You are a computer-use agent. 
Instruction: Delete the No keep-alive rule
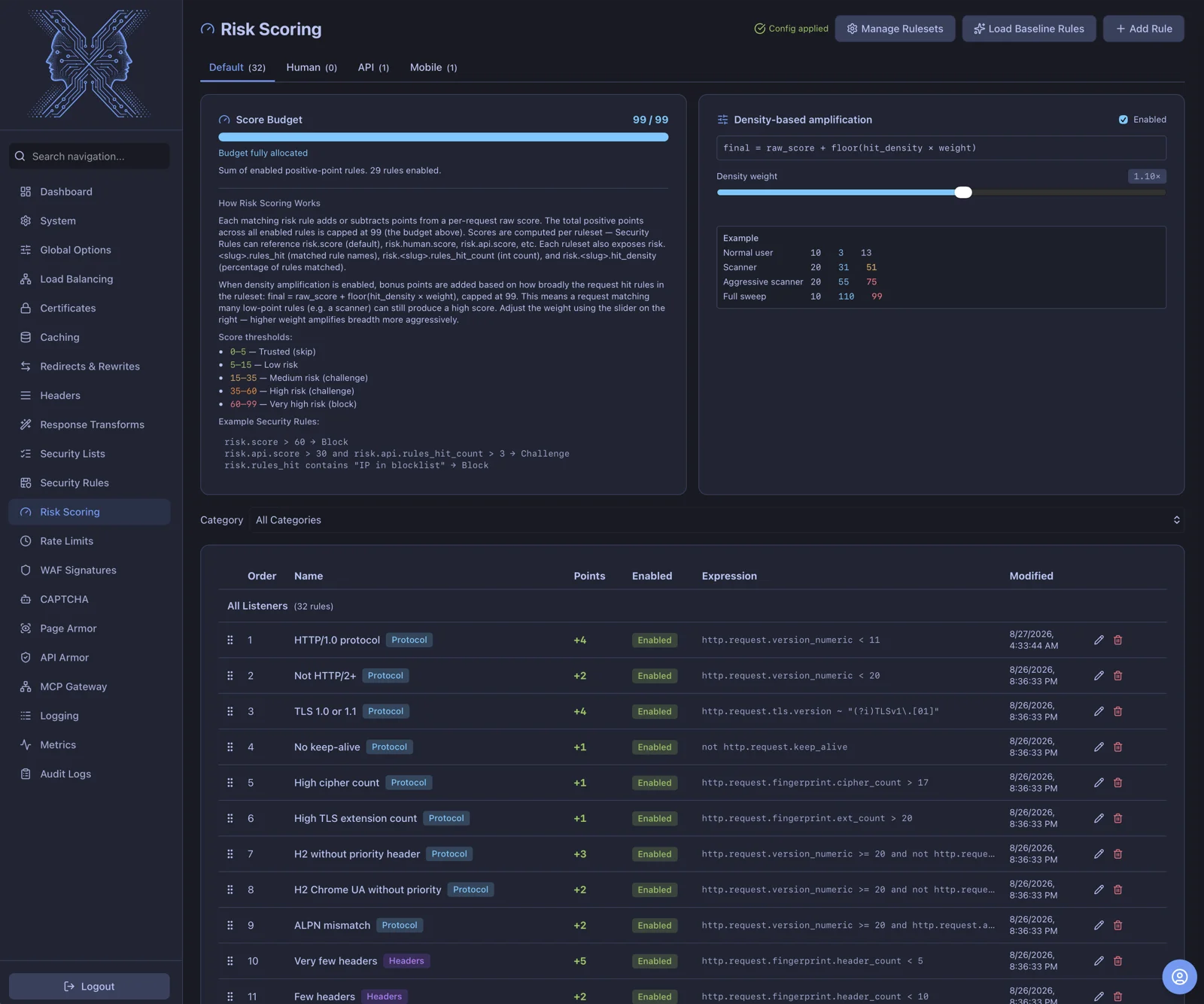pos(1117,747)
